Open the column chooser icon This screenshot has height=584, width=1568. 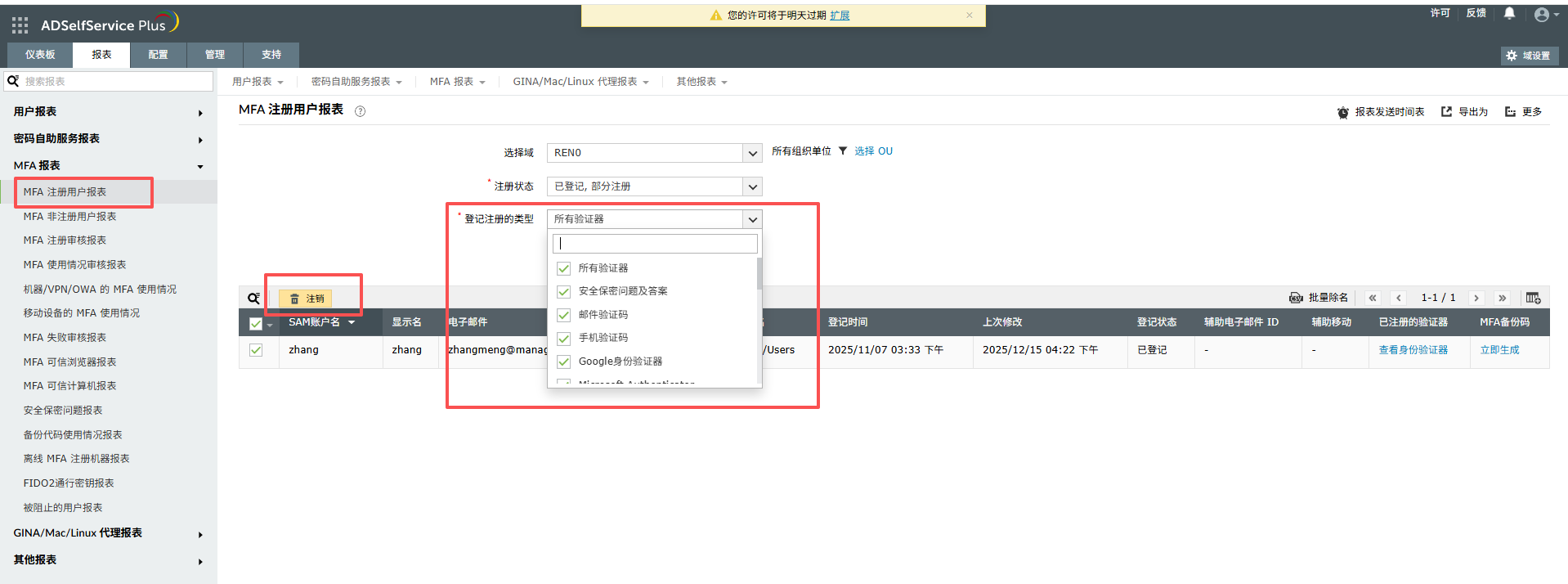(x=1533, y=298)
